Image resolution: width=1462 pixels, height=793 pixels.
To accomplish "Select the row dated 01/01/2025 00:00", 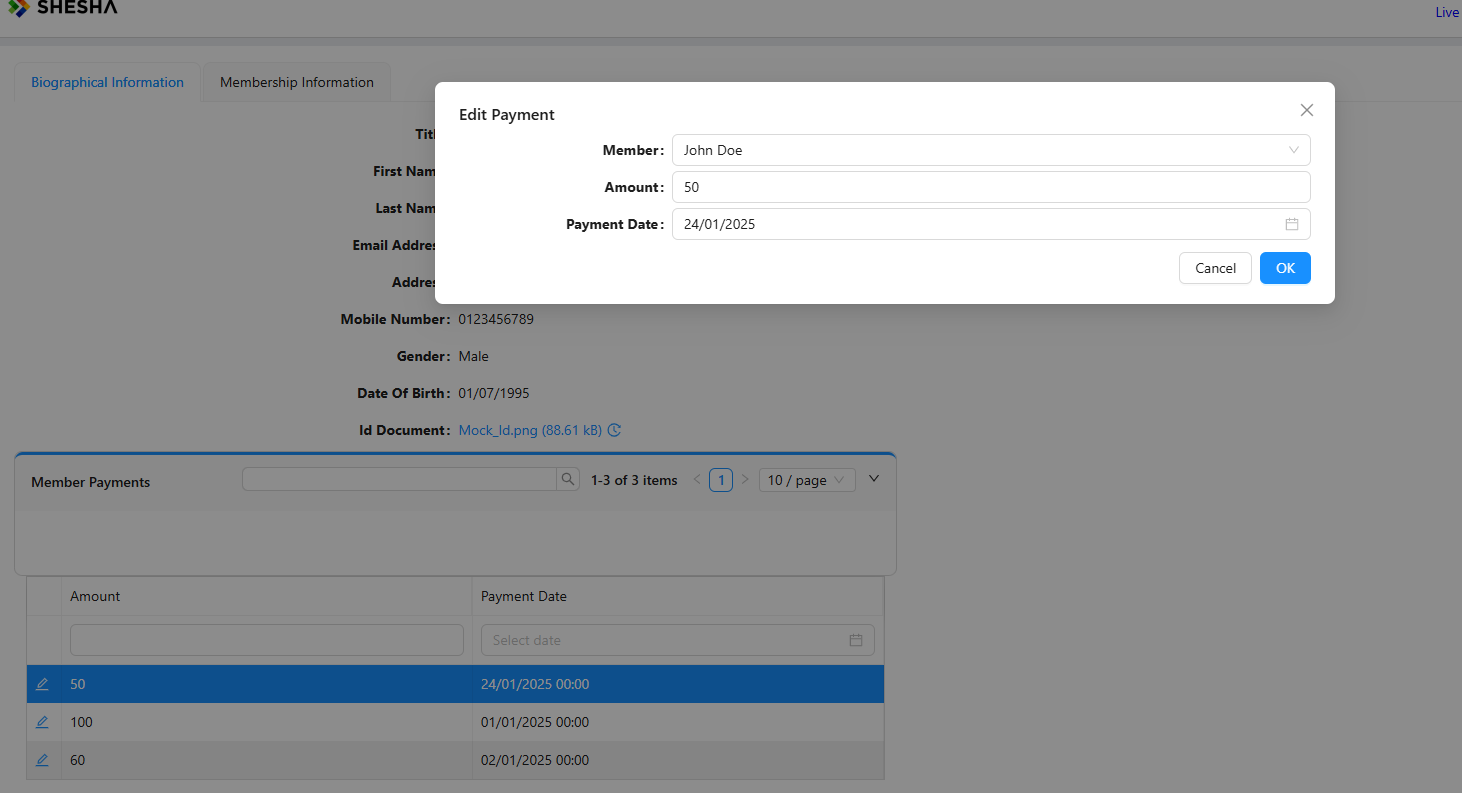I will pos(456,722).
